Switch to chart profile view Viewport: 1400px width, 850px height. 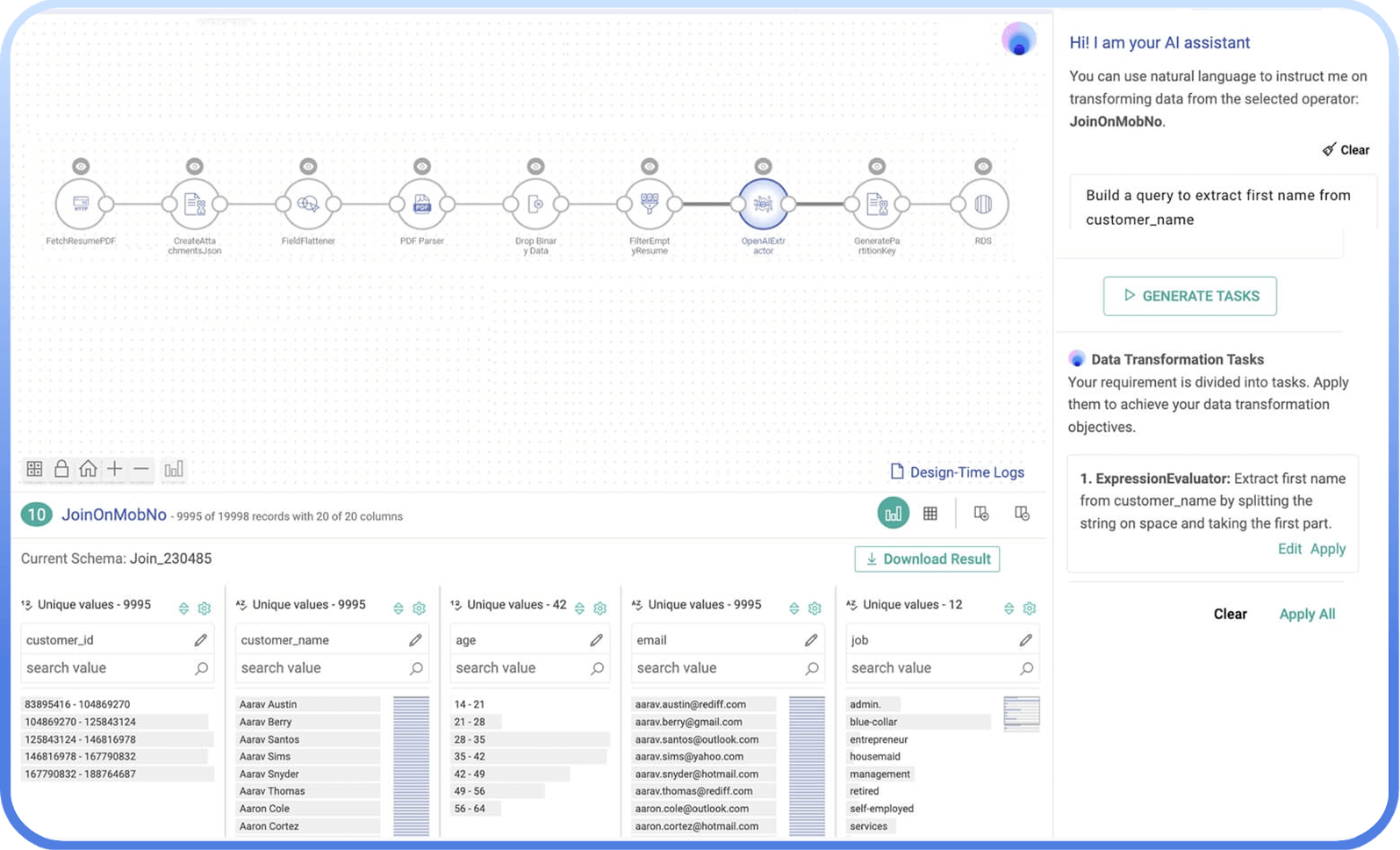pyautogui.click(x=893, y=514)
